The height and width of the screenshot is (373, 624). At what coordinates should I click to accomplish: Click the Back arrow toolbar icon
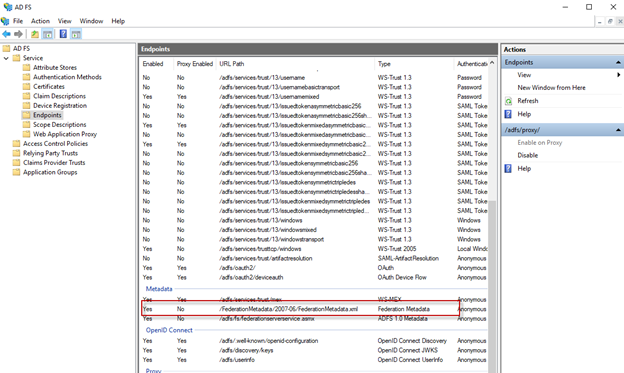(x=6, y=34)
